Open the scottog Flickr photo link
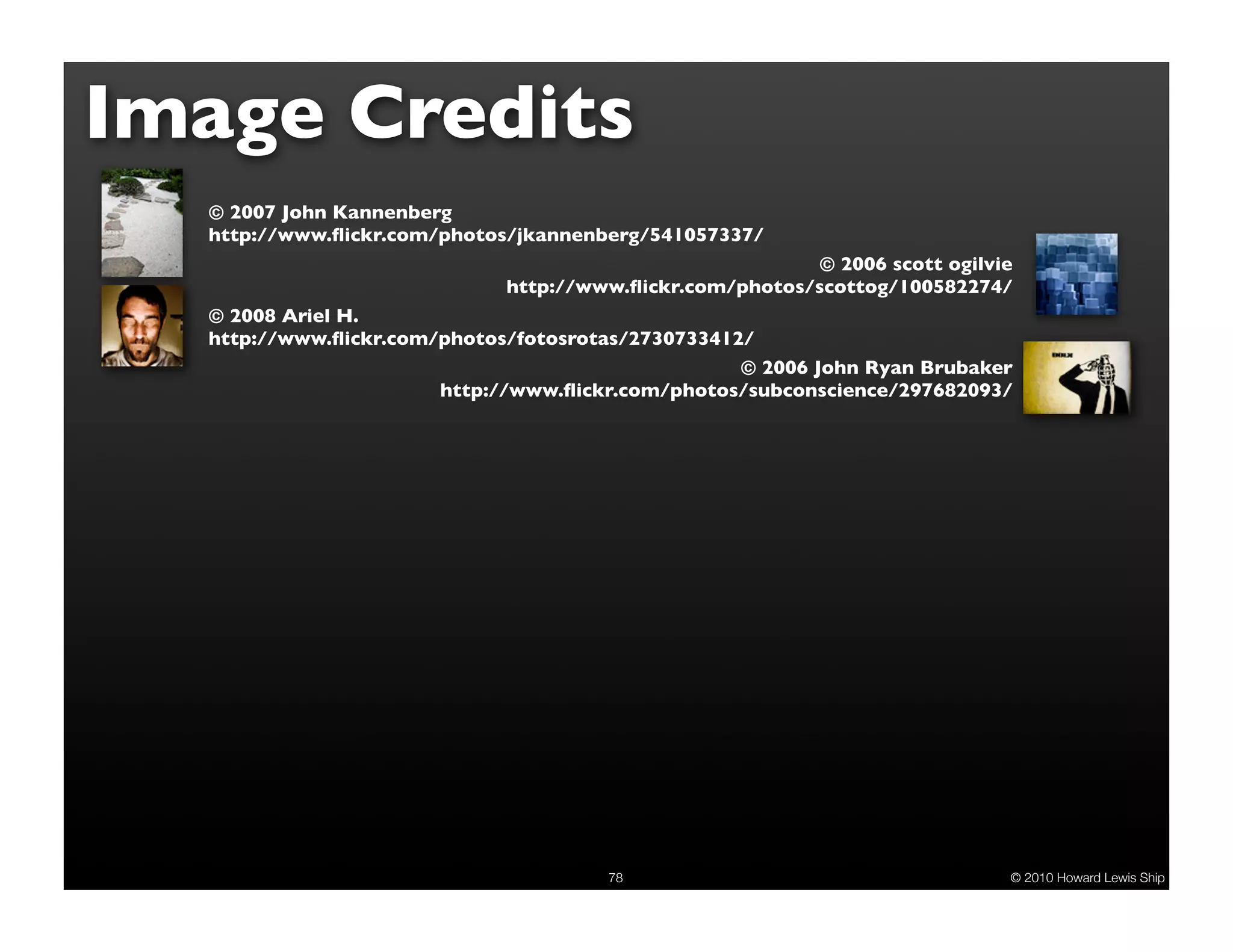The width and height of the screenshot is (1233, 952). tap(759, 286)
